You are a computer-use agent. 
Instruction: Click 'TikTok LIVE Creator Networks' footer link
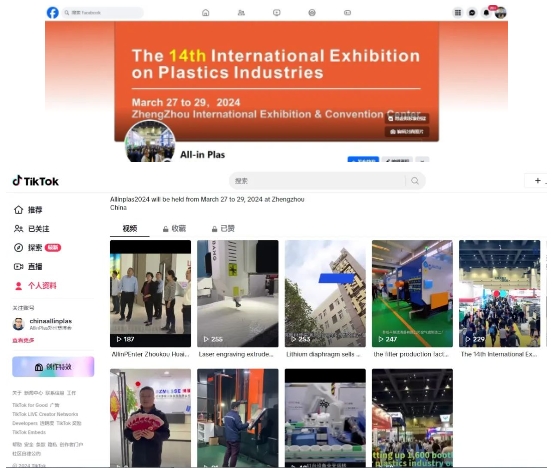click(x=45, y=414)
